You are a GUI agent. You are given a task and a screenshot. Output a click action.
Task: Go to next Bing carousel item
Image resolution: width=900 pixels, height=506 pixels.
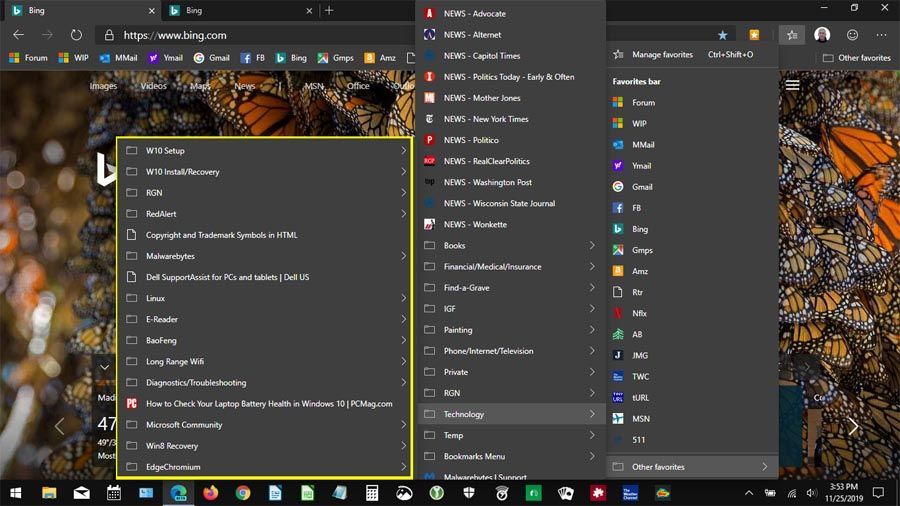pos(853,426)
